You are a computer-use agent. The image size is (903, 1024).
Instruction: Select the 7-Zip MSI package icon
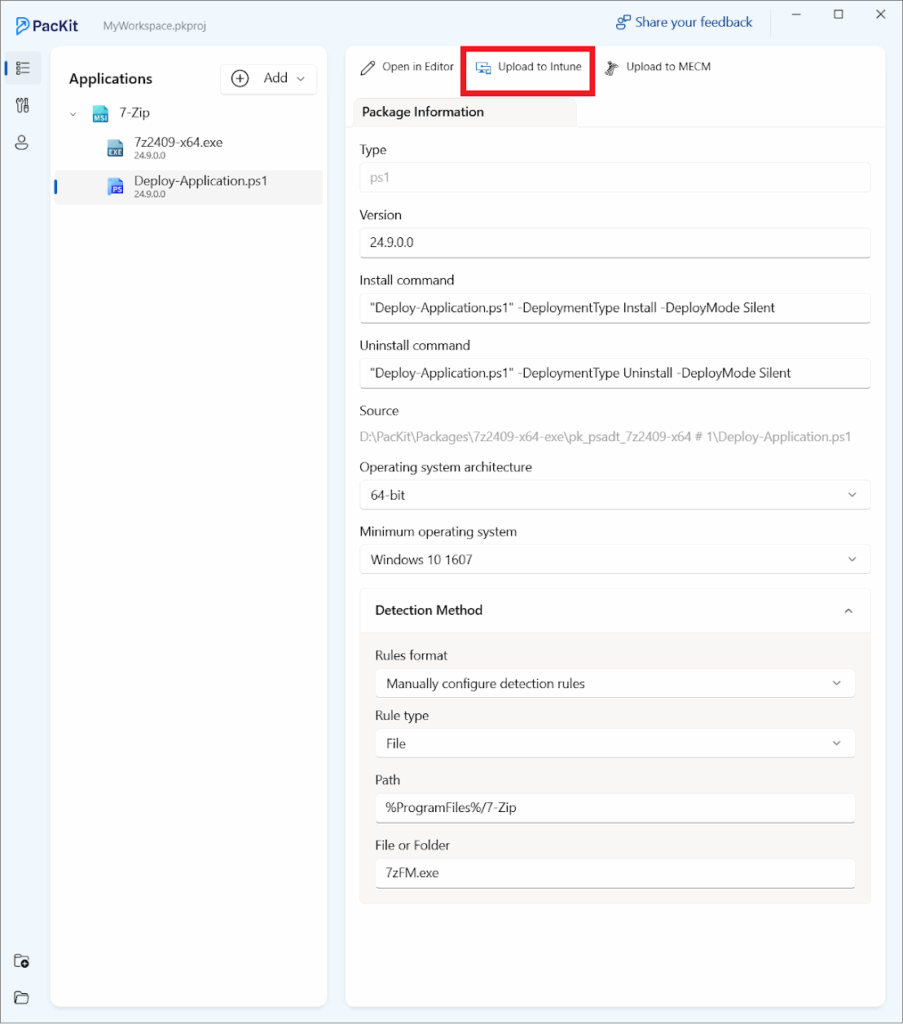(x=100, y=114)
